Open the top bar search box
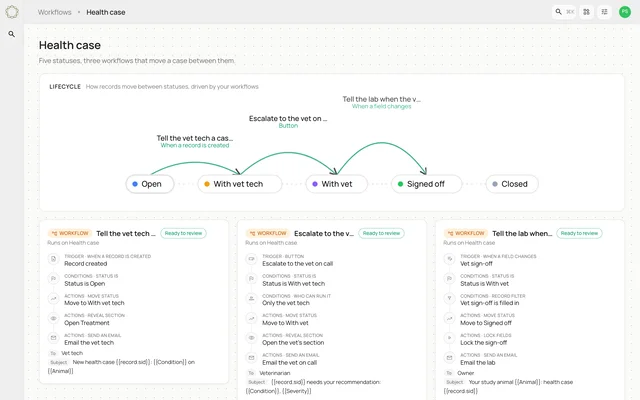Image resolution: width=640 pixels, height=400 pixels. (x=564, y=12)
